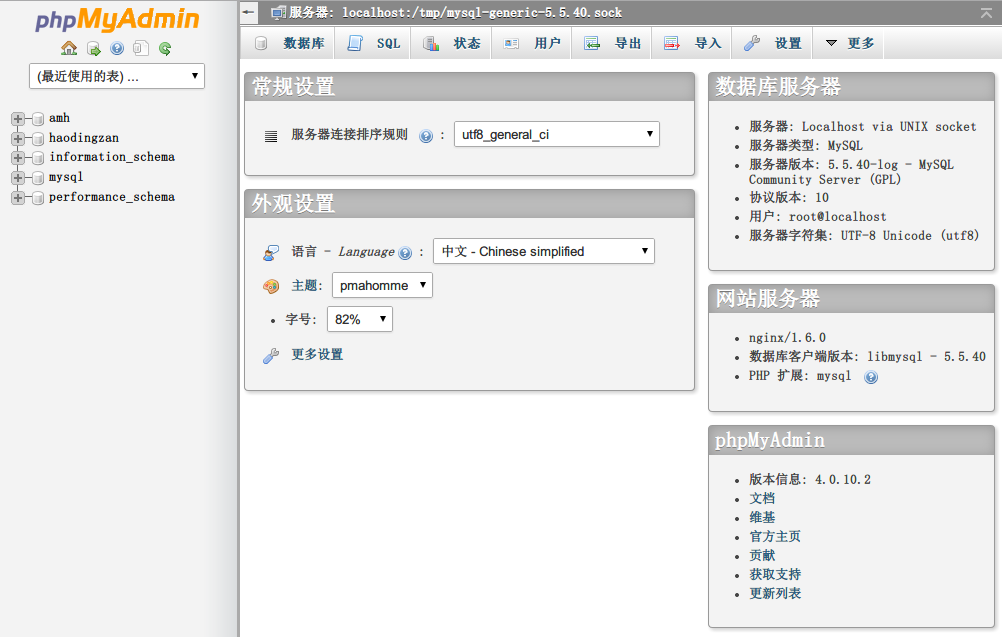The width and height of the screenshot is (1002, 637).
Task: Expand the amh database tree node
Action: (18, 119)
